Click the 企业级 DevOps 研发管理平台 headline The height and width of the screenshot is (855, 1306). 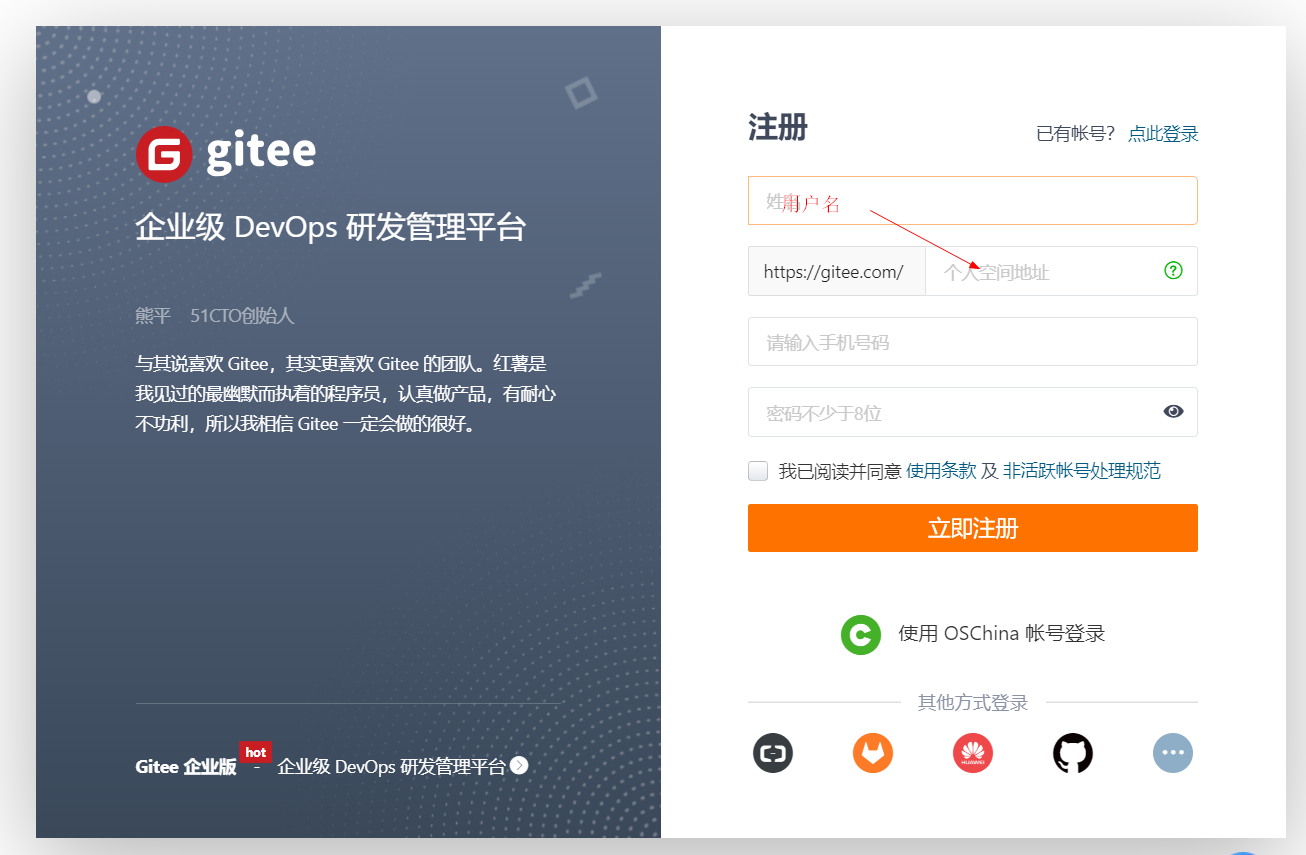pos(331,227)
